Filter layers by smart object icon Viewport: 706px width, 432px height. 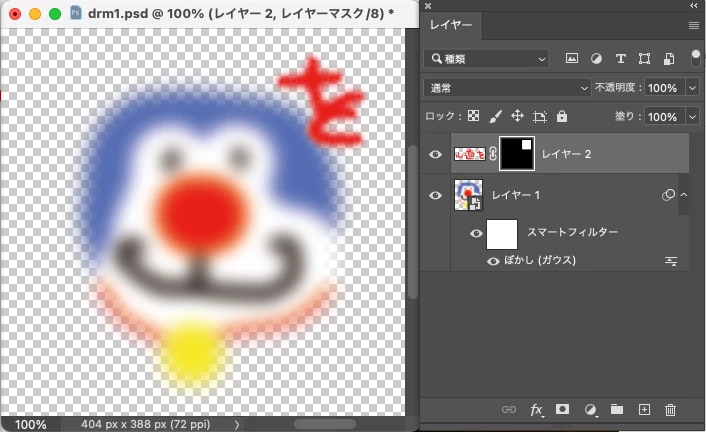(x=669, y=59)
